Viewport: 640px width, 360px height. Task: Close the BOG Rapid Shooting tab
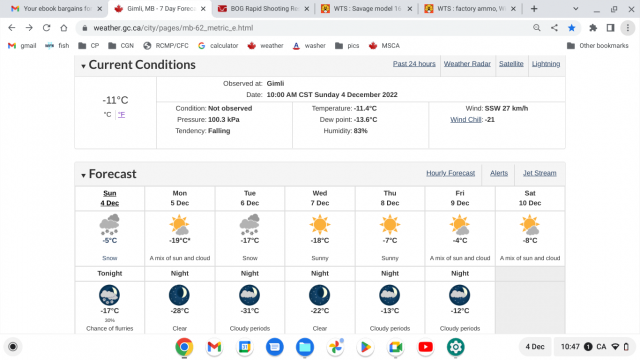[x=307, y=9]
